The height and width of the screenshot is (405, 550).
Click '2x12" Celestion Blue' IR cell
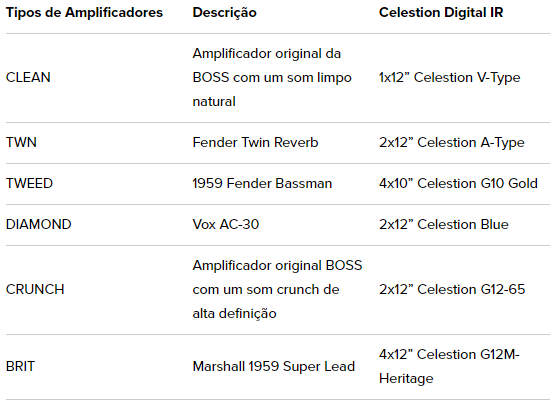point(444,224)
